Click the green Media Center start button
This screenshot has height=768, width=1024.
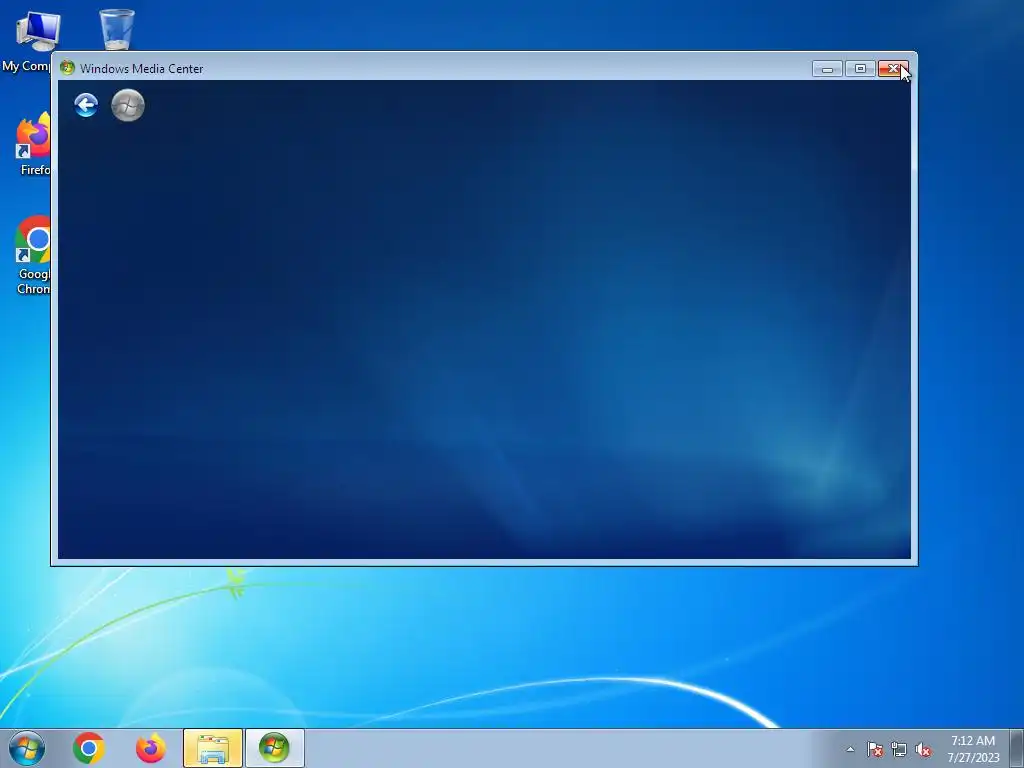(128, 105)
